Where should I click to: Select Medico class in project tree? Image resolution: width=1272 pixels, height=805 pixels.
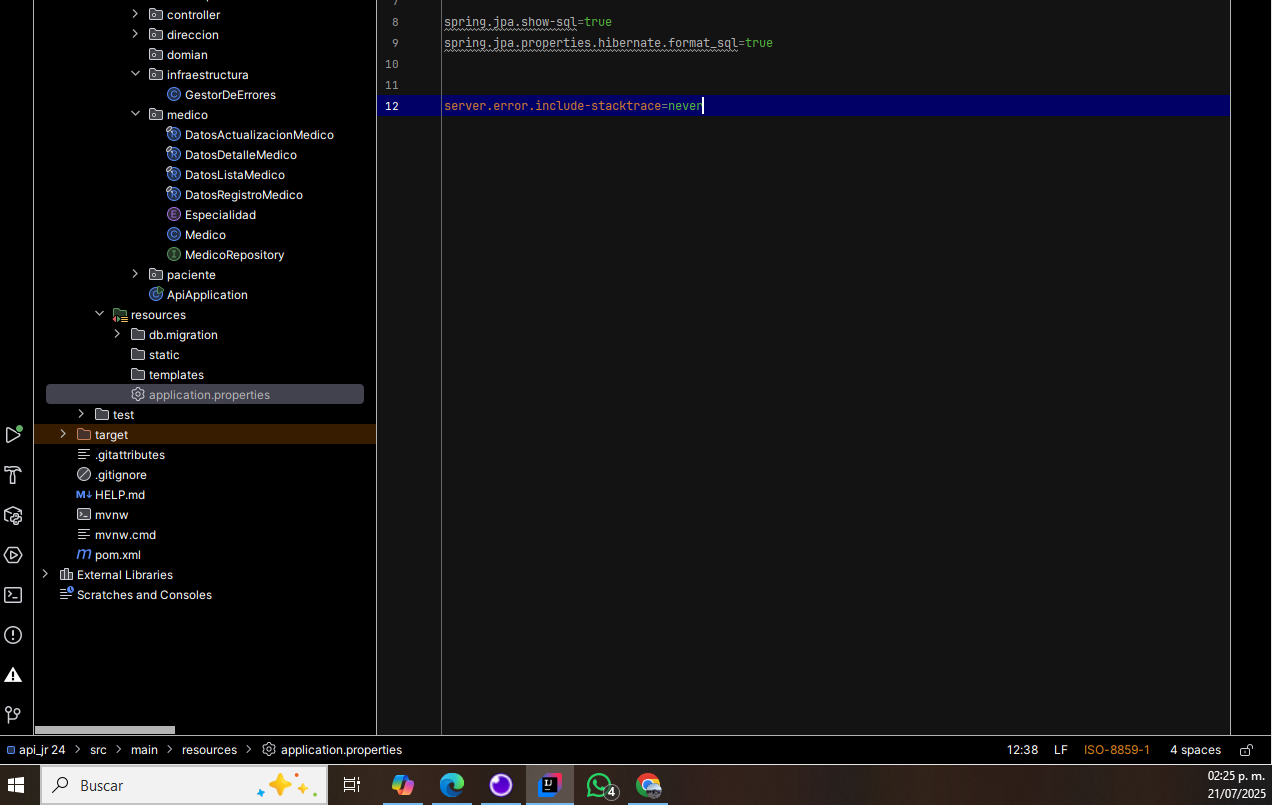click(205, 235)
